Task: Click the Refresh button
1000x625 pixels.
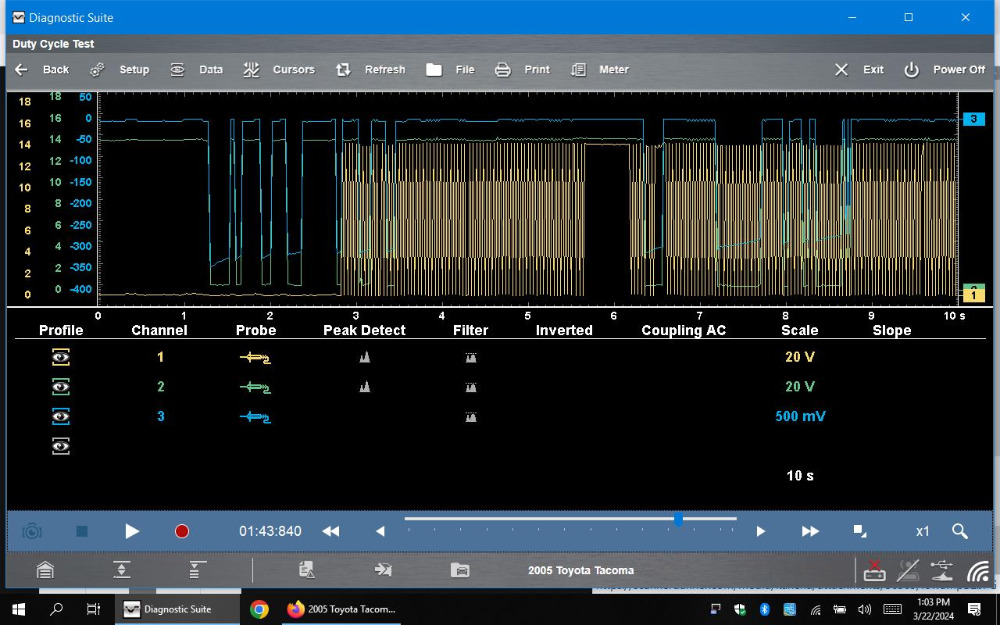Action: pos(371,70)
